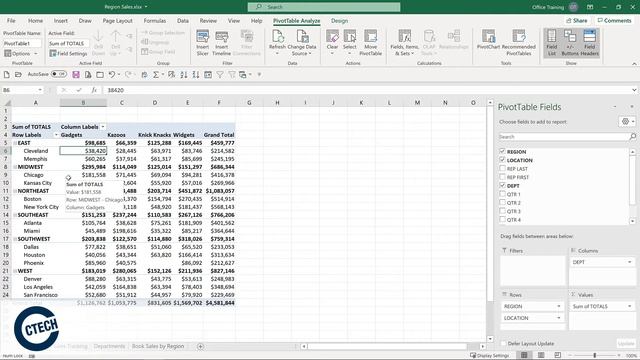
Task: Check the REP FIRST field
Action: [x=502, y=177]
